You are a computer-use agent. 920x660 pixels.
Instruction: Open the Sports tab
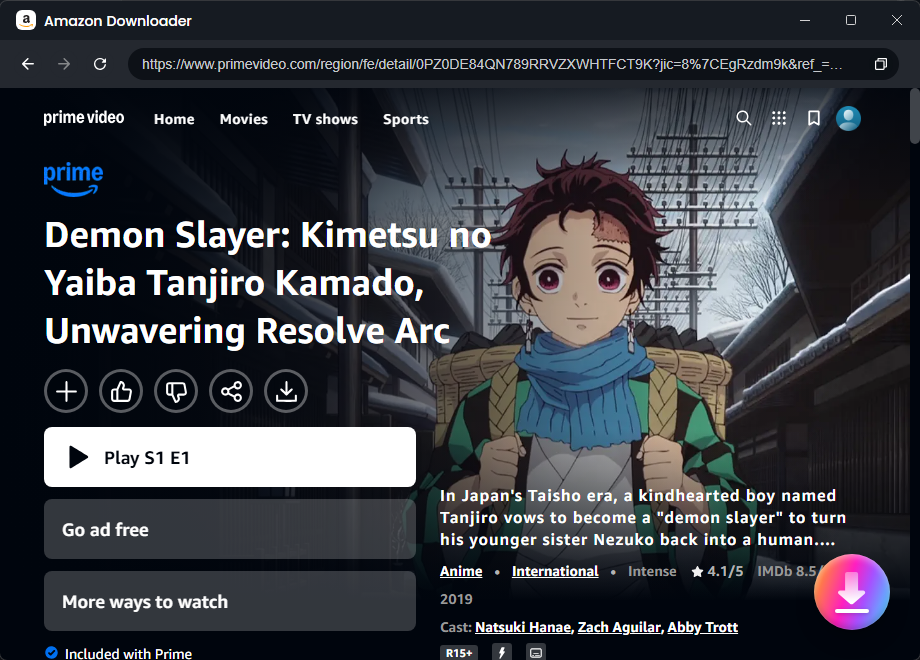(x=405, y=119)
